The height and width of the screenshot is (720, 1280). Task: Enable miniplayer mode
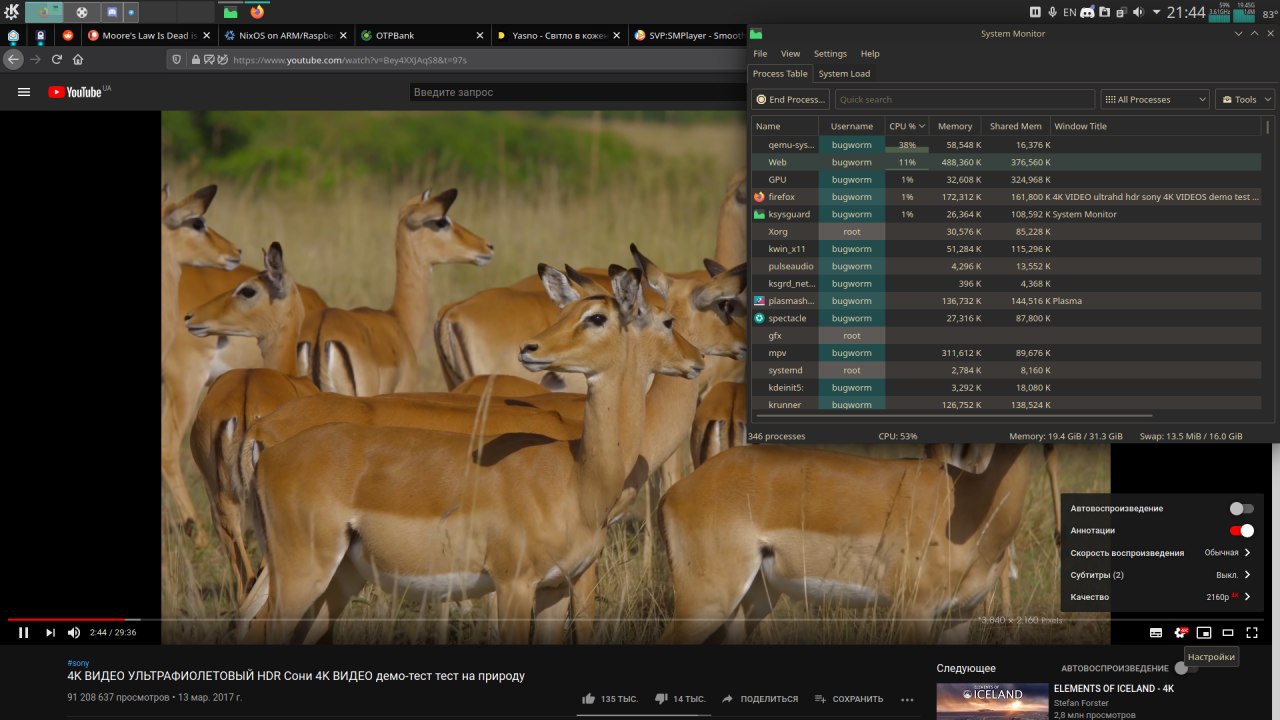pyautogui.click(x=1204, y=632)
